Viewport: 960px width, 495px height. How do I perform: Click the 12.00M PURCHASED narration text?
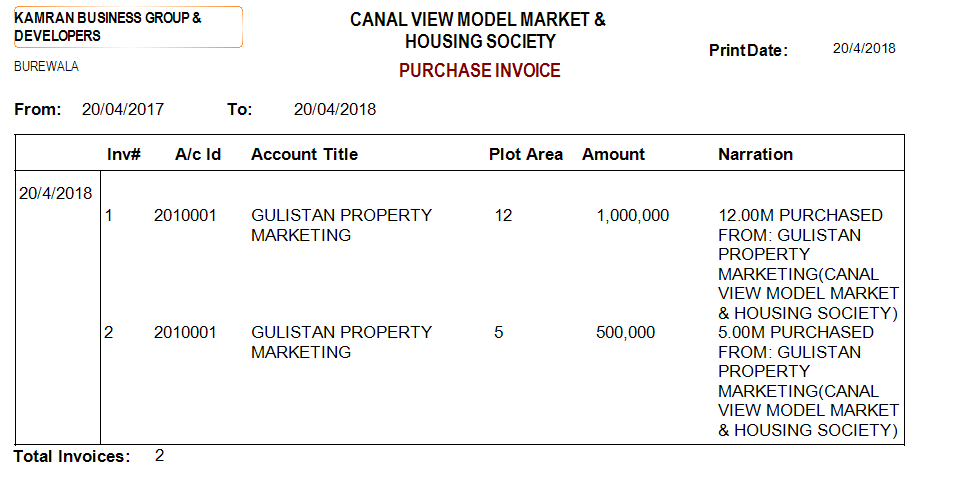click(800, 216)
